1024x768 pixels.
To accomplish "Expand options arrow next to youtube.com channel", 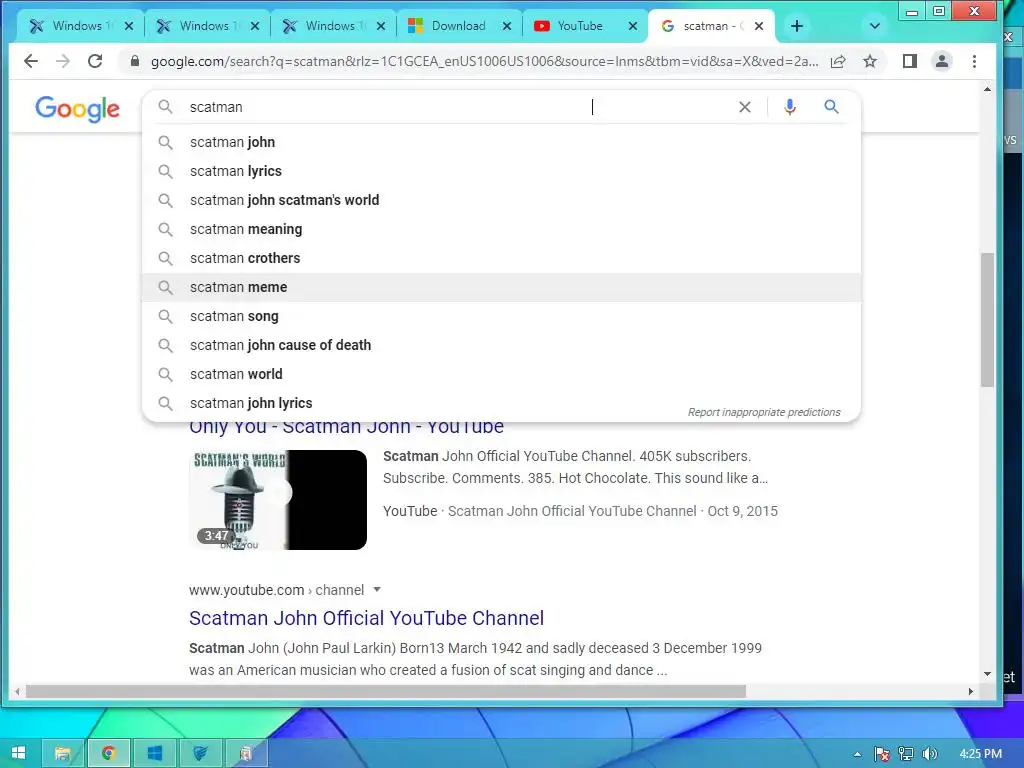I will pos(377,590).
